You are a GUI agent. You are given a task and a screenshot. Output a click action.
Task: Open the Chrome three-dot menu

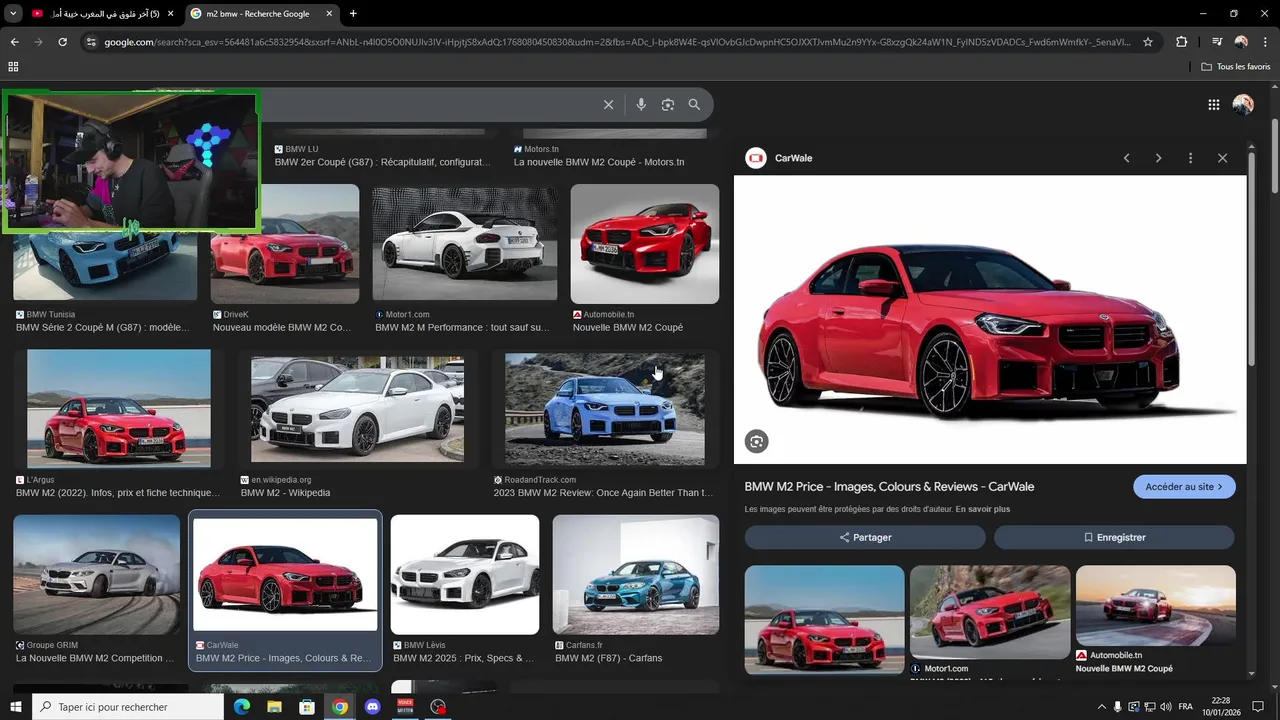coord(1265,42)
